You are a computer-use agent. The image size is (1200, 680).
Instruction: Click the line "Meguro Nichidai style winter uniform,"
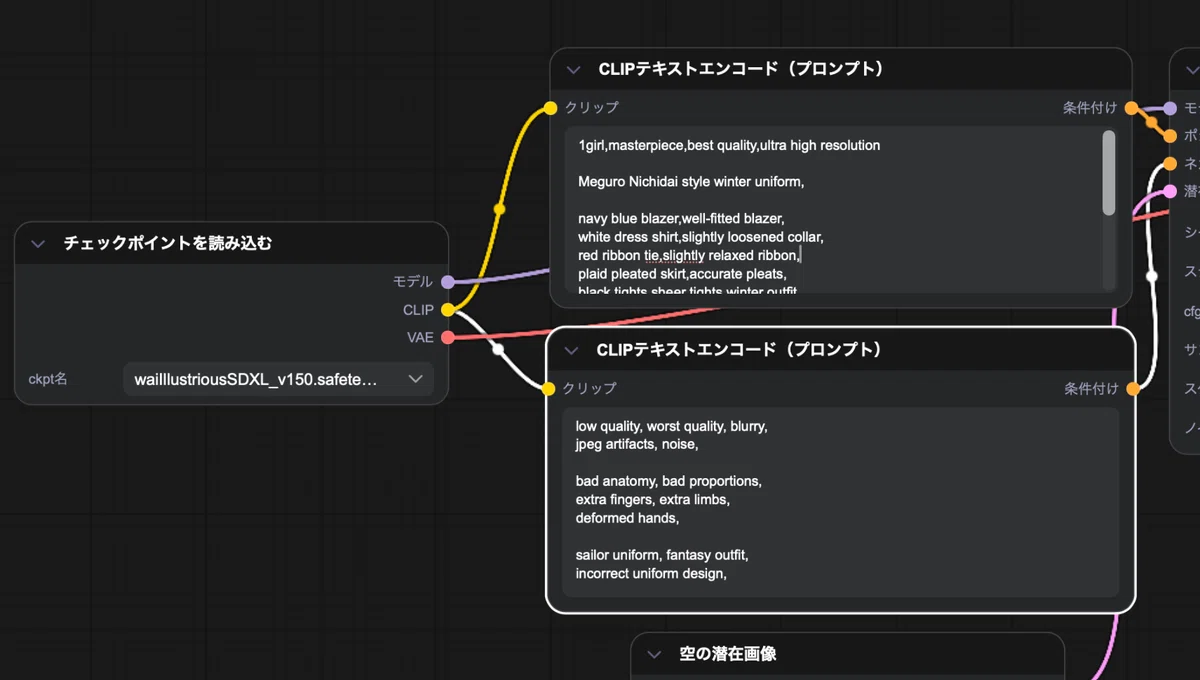point(691,182)
